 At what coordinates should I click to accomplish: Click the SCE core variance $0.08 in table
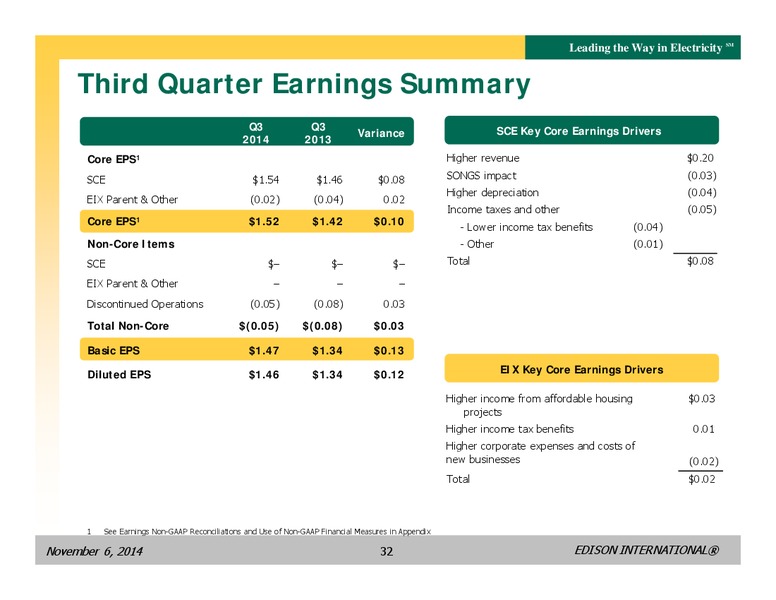tap(391, 180)
